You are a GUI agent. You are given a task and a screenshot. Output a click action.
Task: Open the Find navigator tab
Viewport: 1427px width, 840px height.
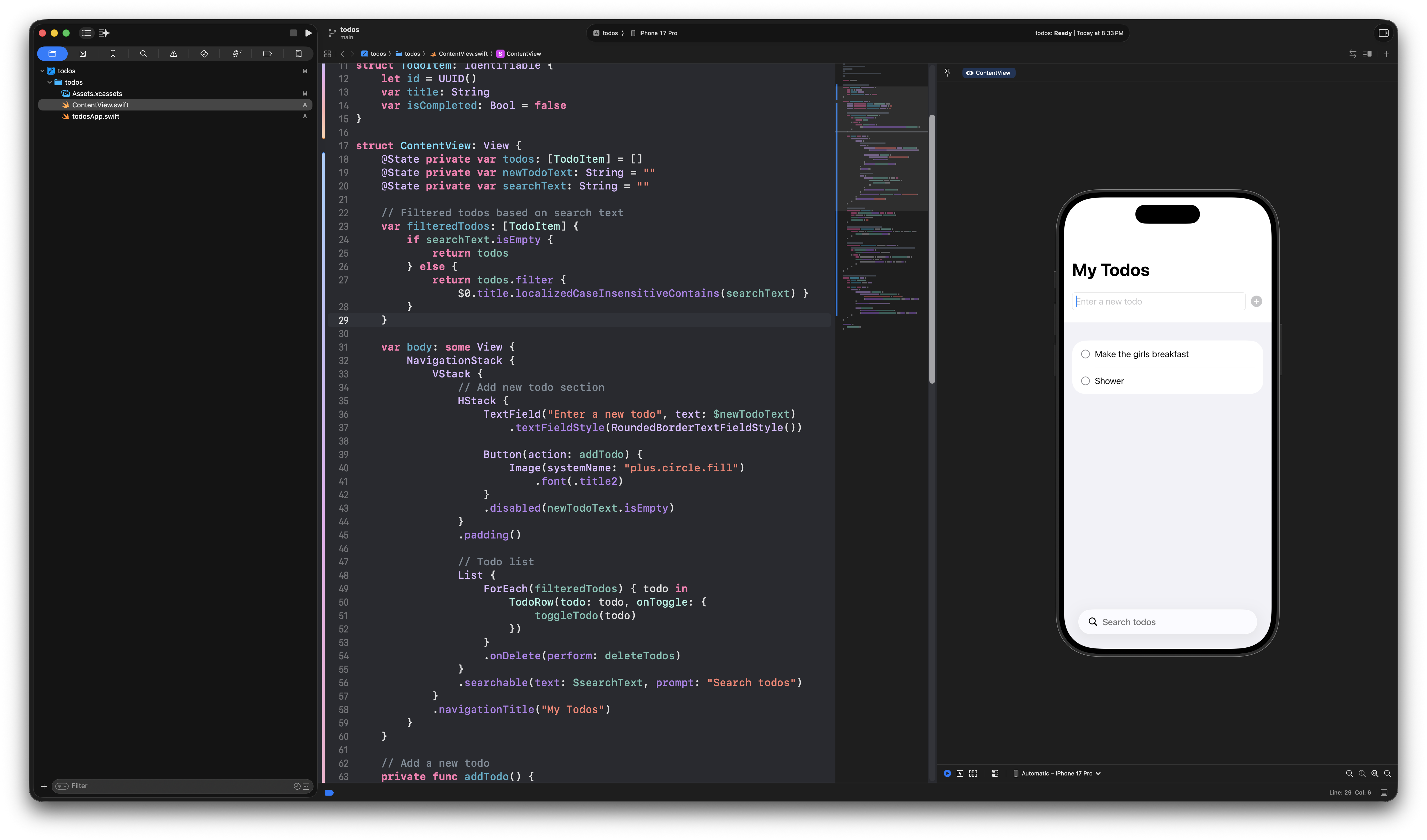[x=143, y=54]
